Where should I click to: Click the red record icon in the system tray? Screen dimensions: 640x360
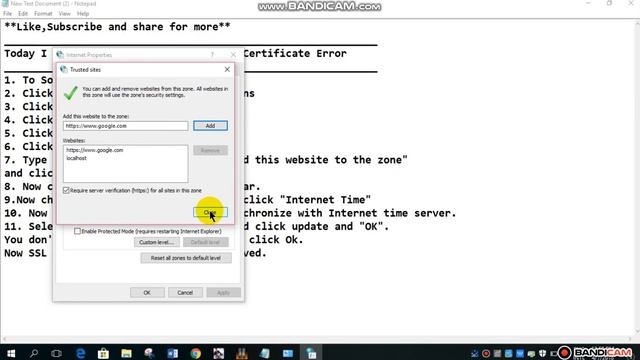click(486, 353)
